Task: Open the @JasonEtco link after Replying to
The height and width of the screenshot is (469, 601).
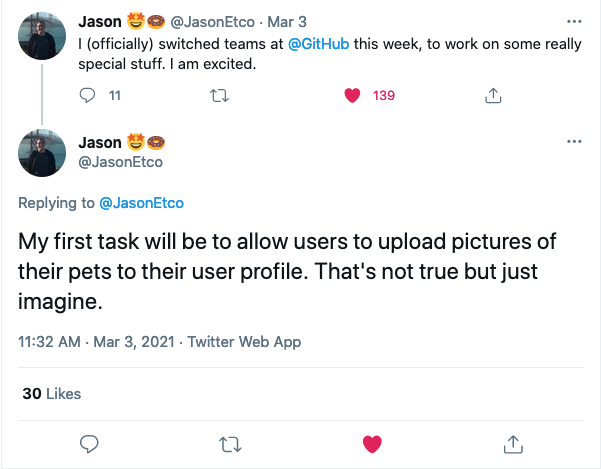Action: click(141, 203)
